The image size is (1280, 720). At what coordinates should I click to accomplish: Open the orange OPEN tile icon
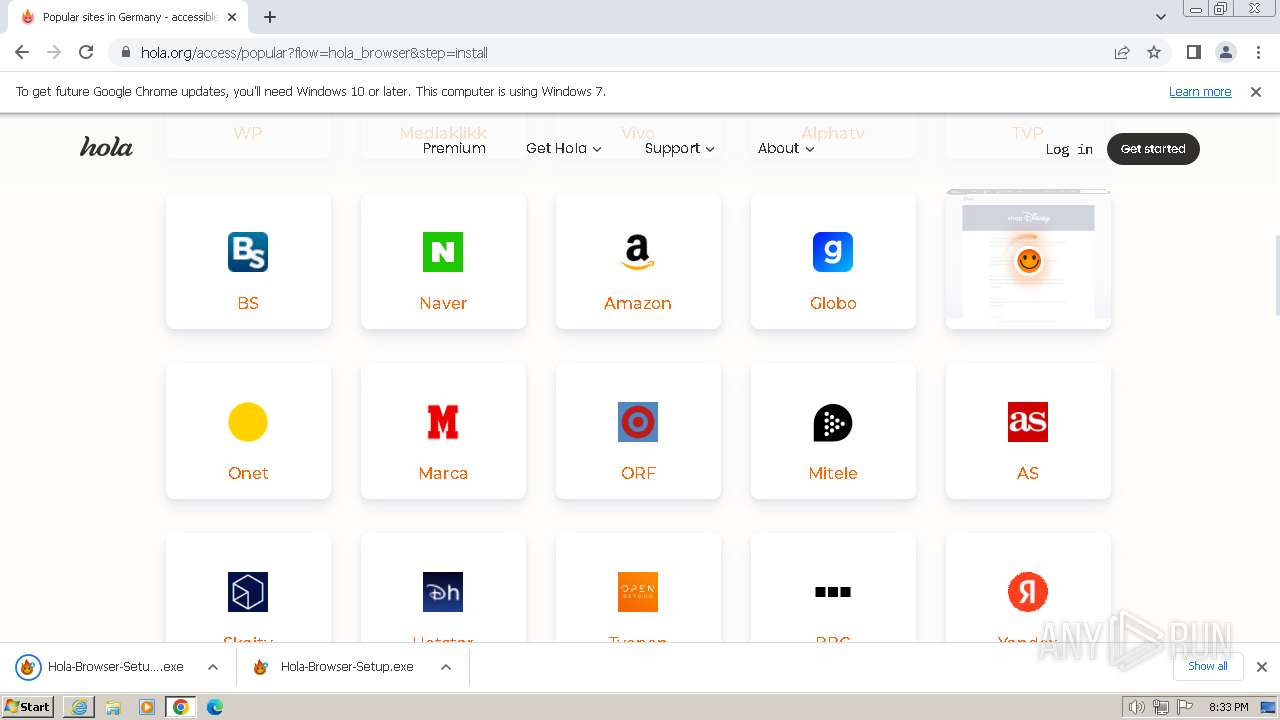(x=638, y=592)
